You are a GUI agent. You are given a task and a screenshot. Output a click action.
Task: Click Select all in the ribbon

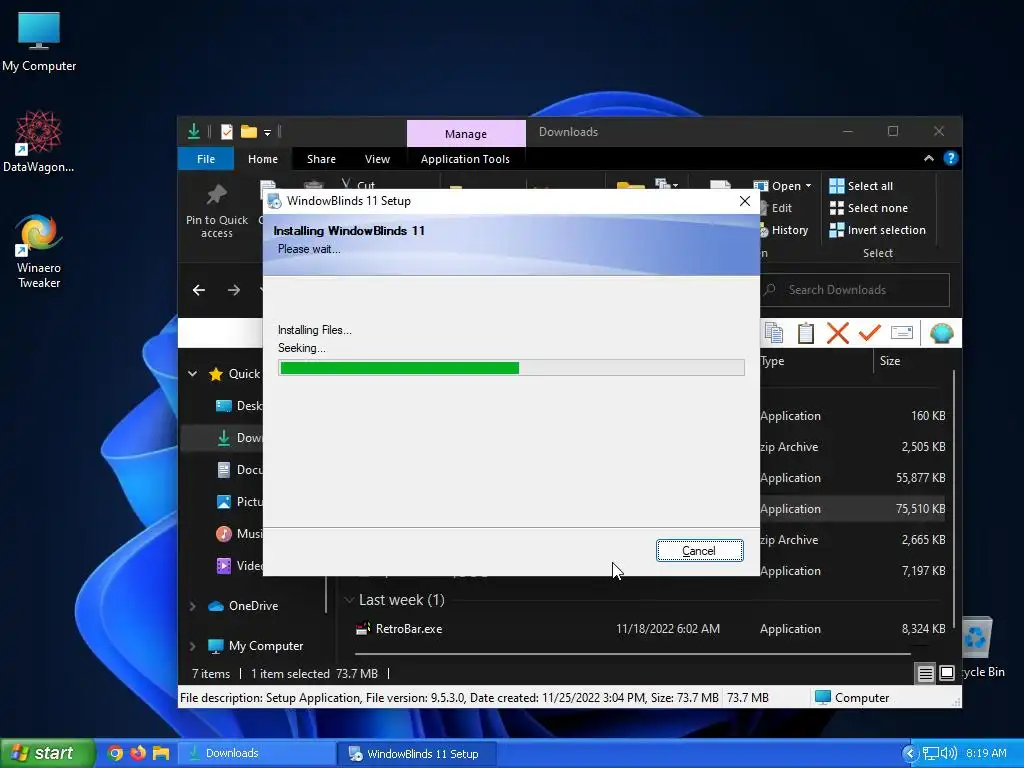[x=861, y=186]
